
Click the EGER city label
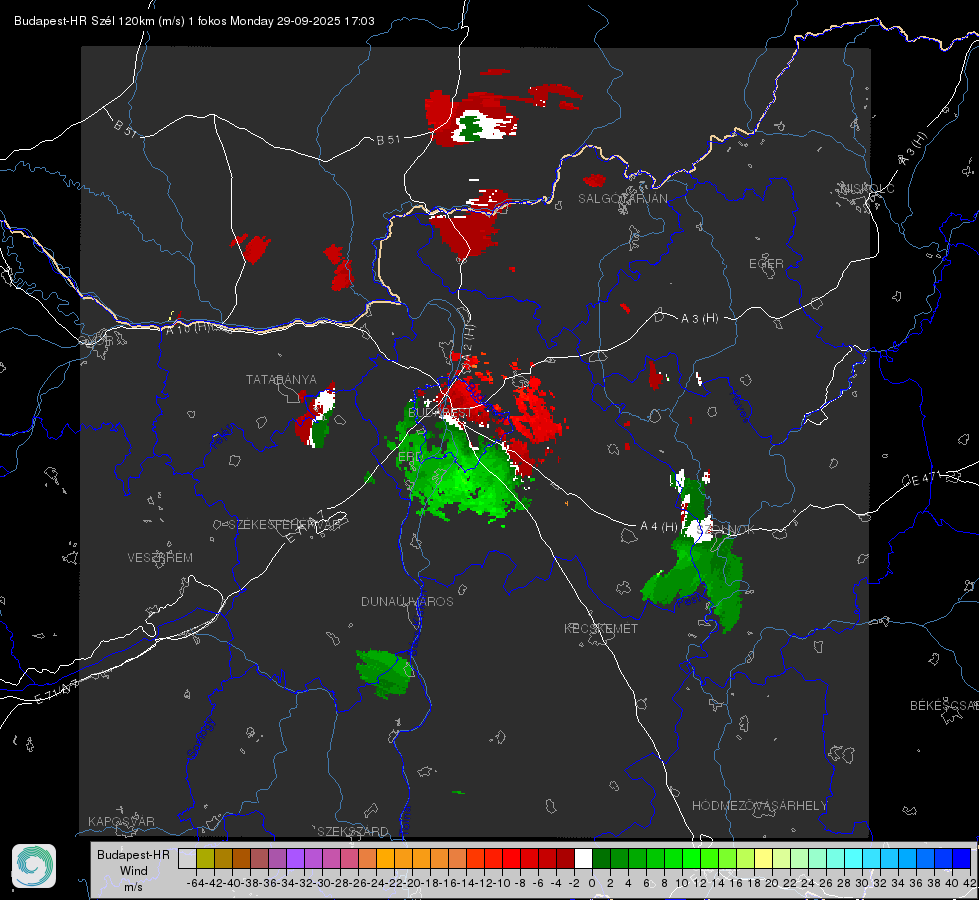pos(766,264)
